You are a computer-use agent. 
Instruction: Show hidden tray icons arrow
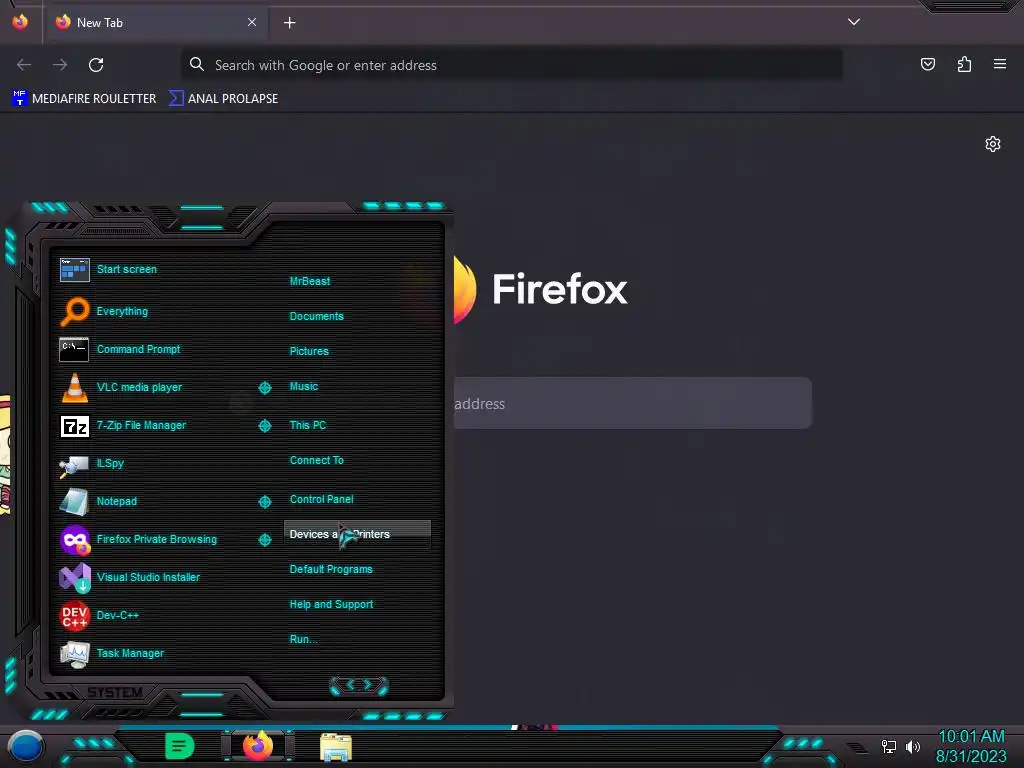(x=856, y=747)
